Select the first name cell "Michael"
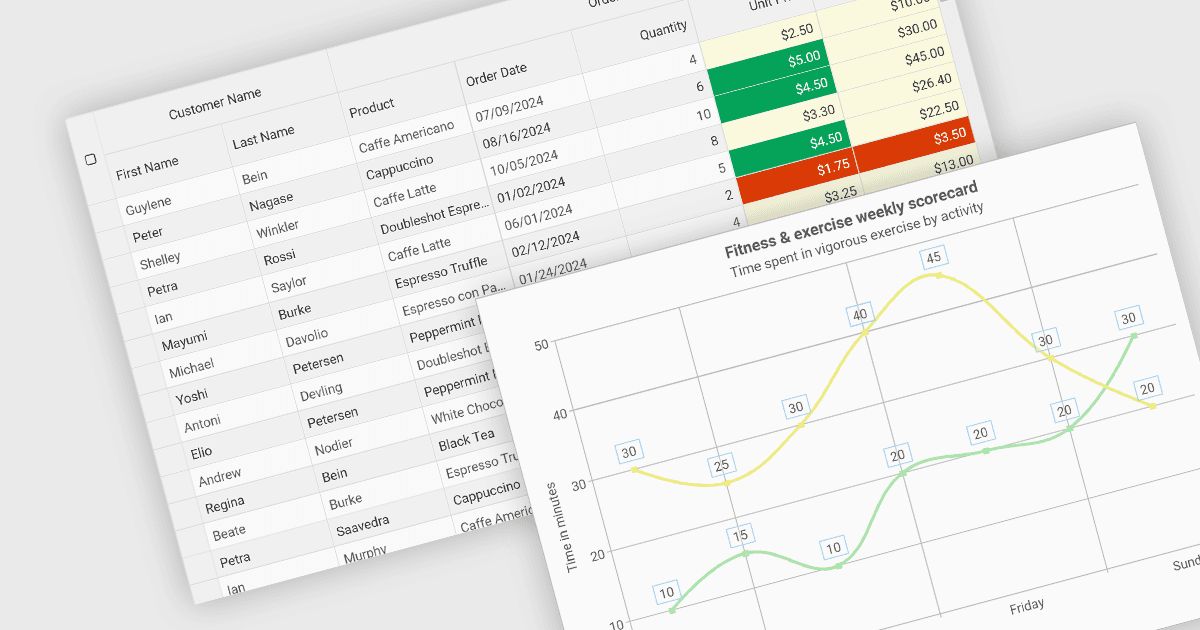The image size is (1200, 630). coord(191,370)
